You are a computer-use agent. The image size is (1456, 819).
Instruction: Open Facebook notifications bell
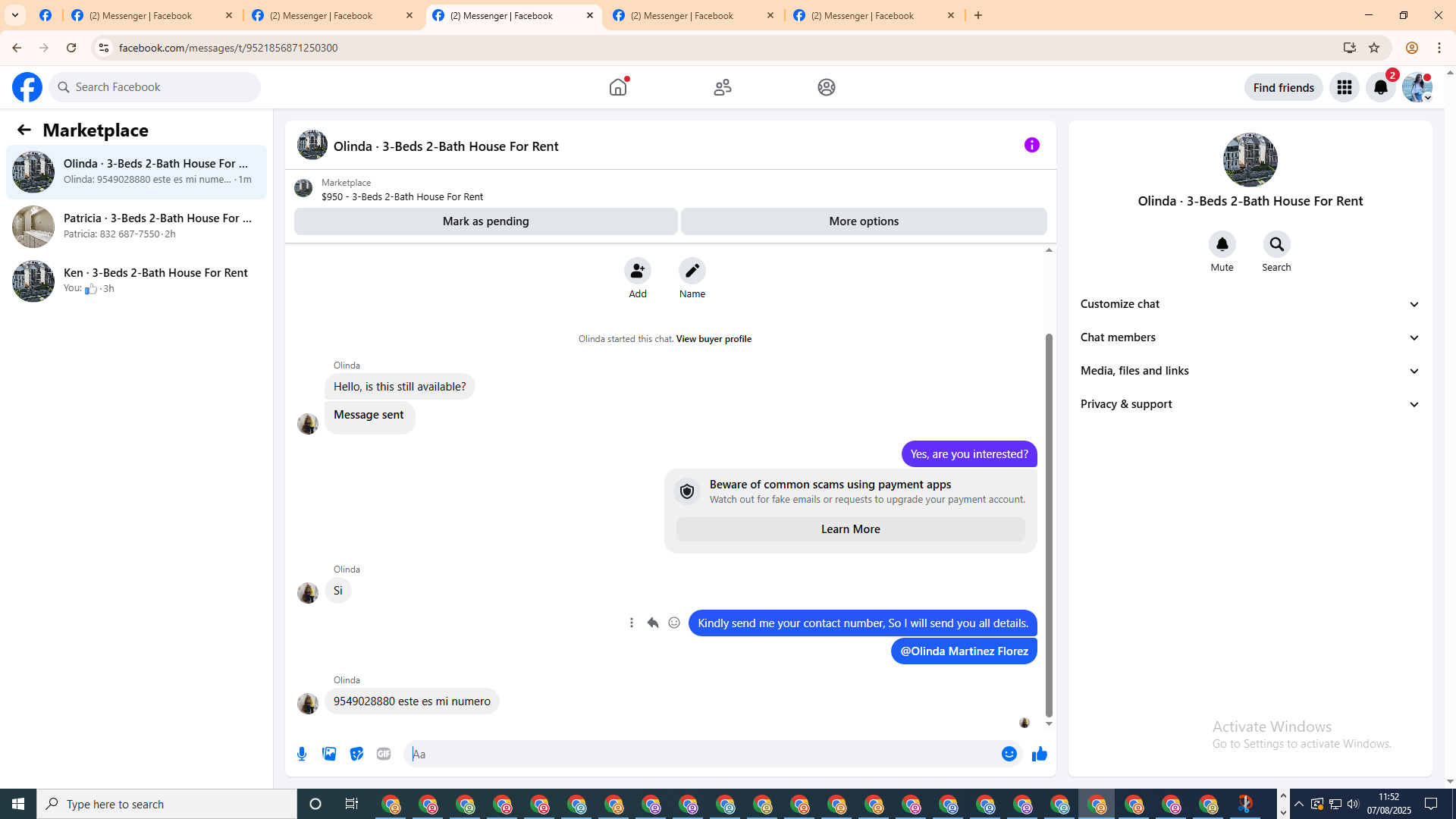click(x=1380, y=87)
